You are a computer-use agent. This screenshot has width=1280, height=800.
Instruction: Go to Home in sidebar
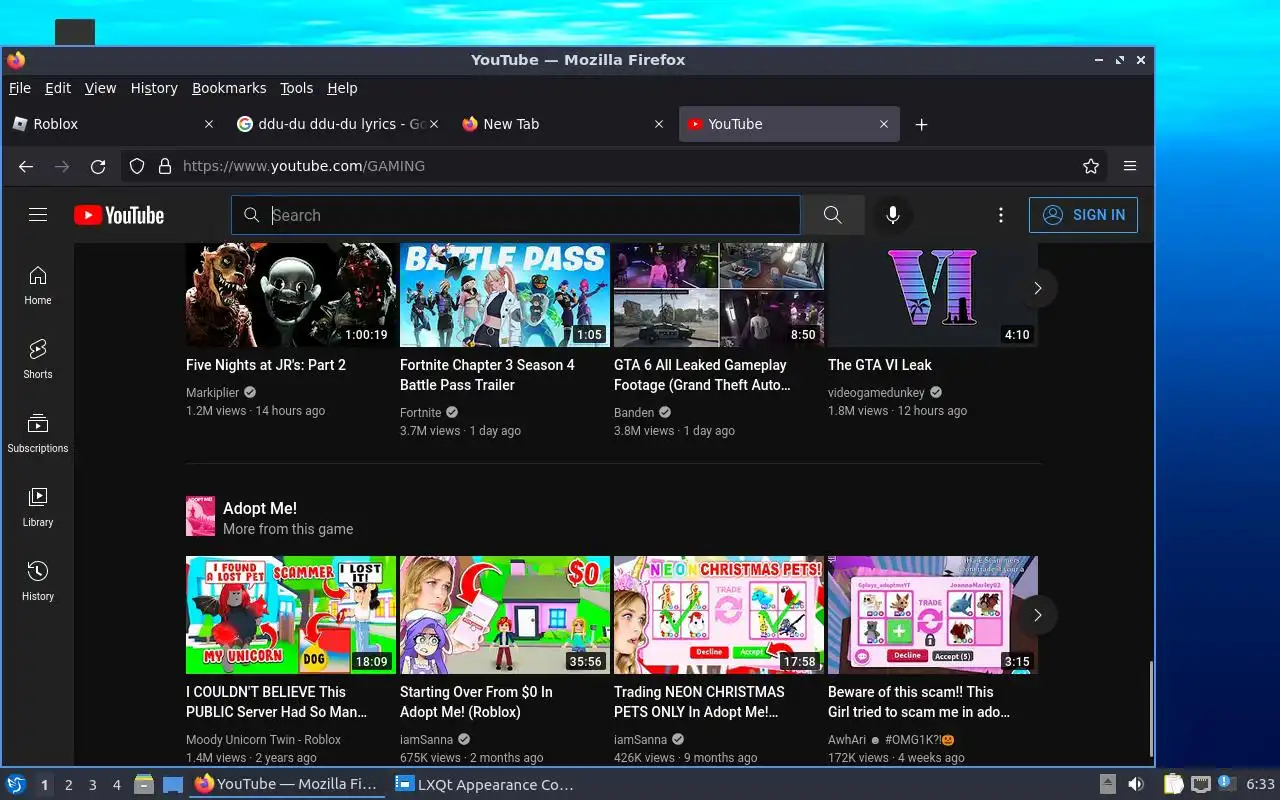click(x=38, y=285)
